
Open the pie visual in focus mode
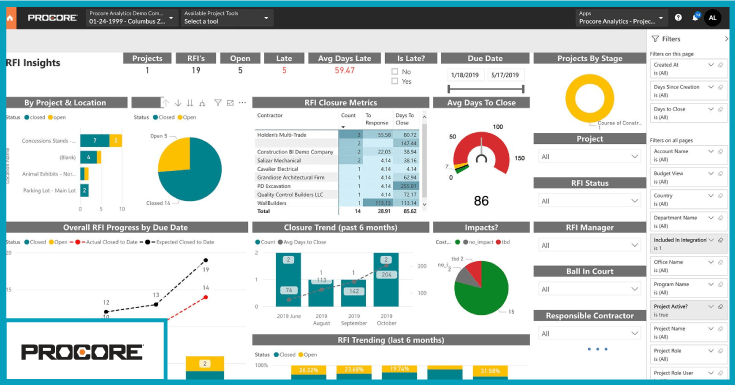tap(230, 103)
